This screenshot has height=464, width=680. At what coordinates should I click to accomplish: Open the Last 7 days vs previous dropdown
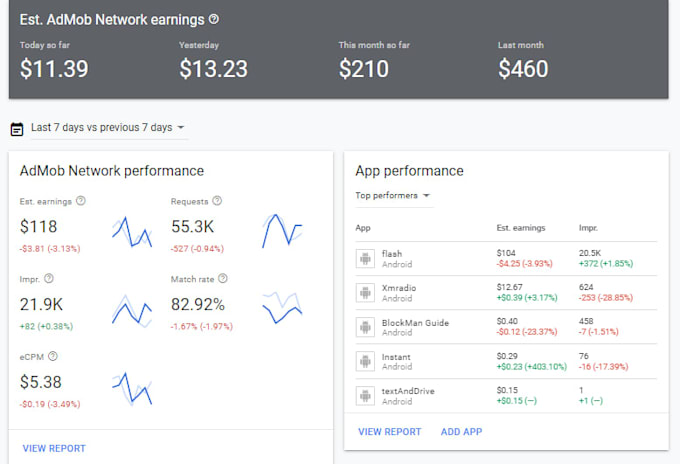(108, 127)
